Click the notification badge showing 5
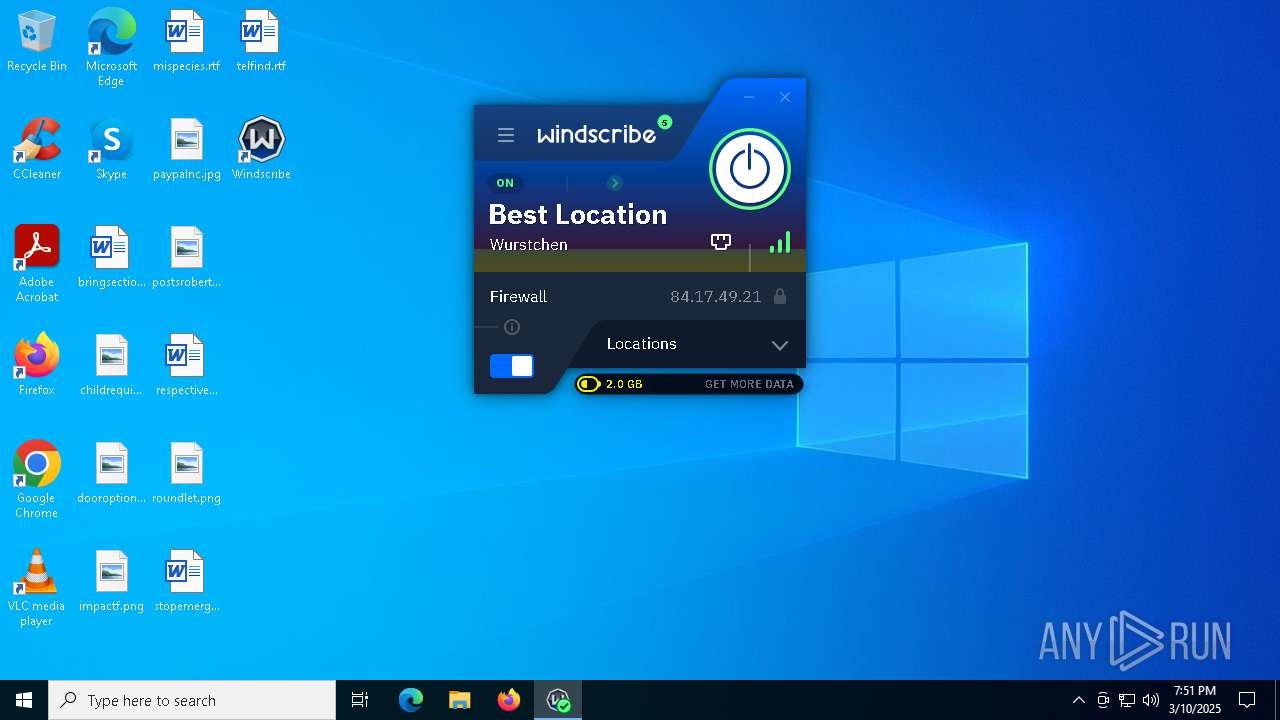Viewport: 1280px width, 720px height. (665, 122)
